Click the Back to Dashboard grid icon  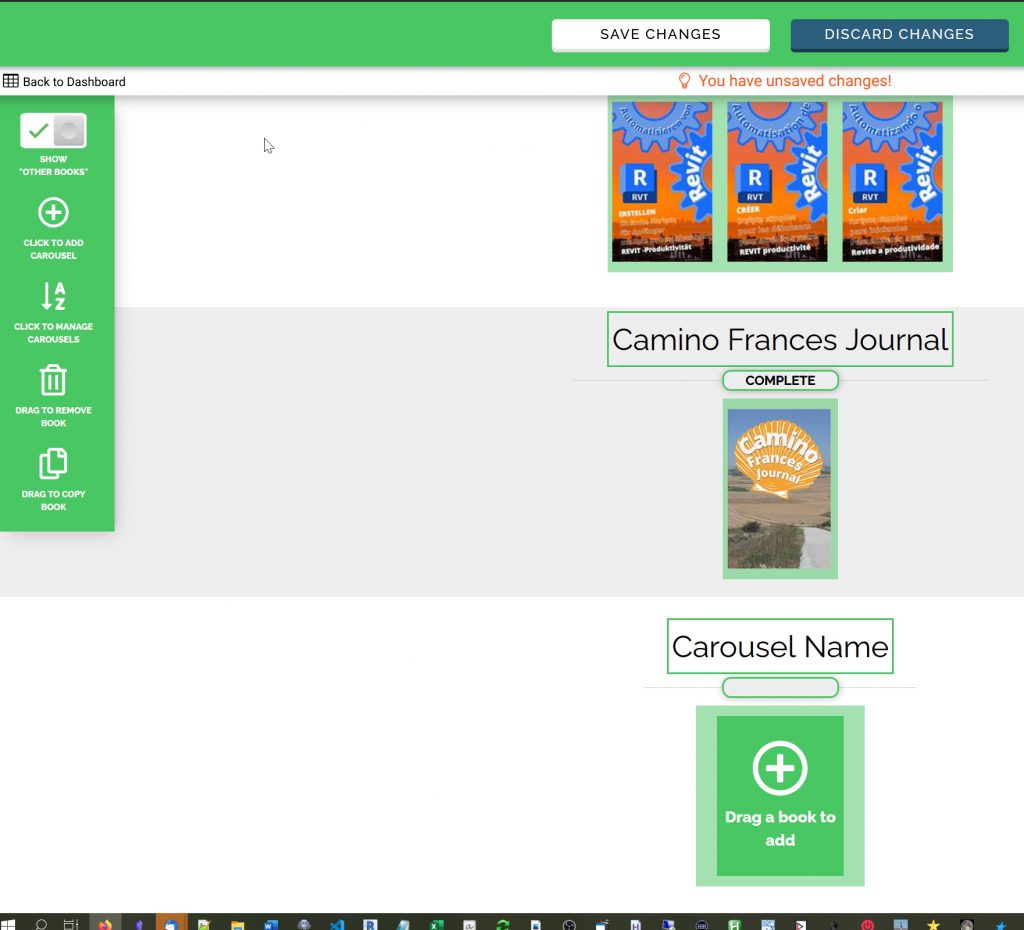coord(11,81)
